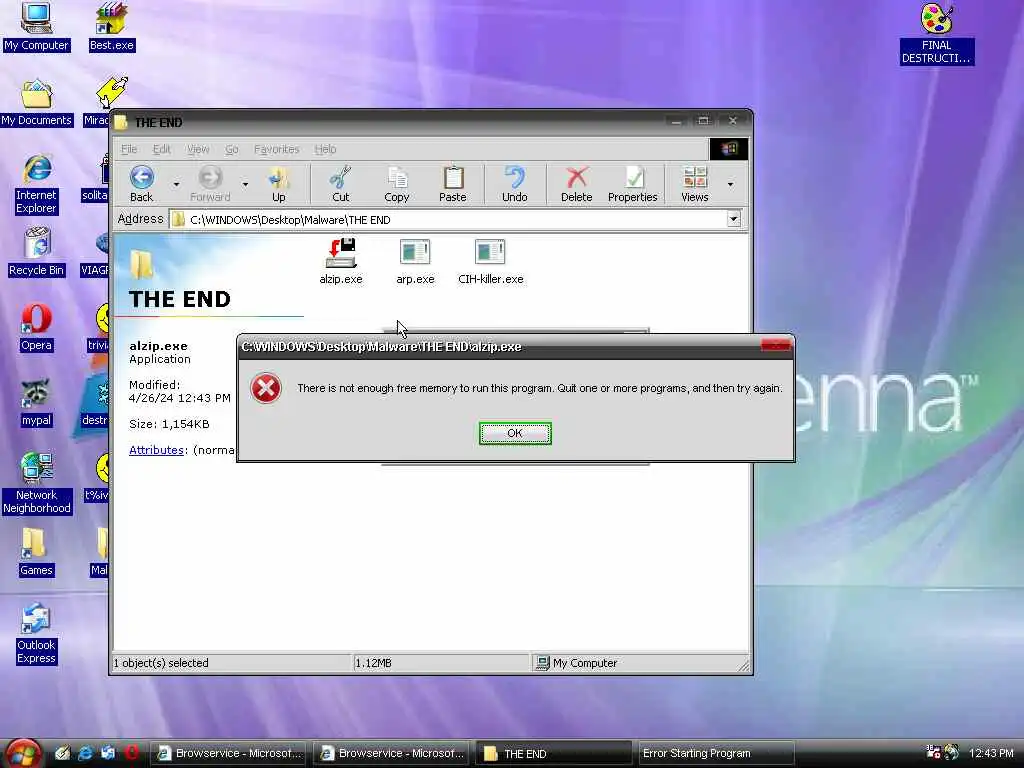Click the Windows logo throbber icon
The image size is (1024, 768).
pyautogui.click(x=728, y=148)
